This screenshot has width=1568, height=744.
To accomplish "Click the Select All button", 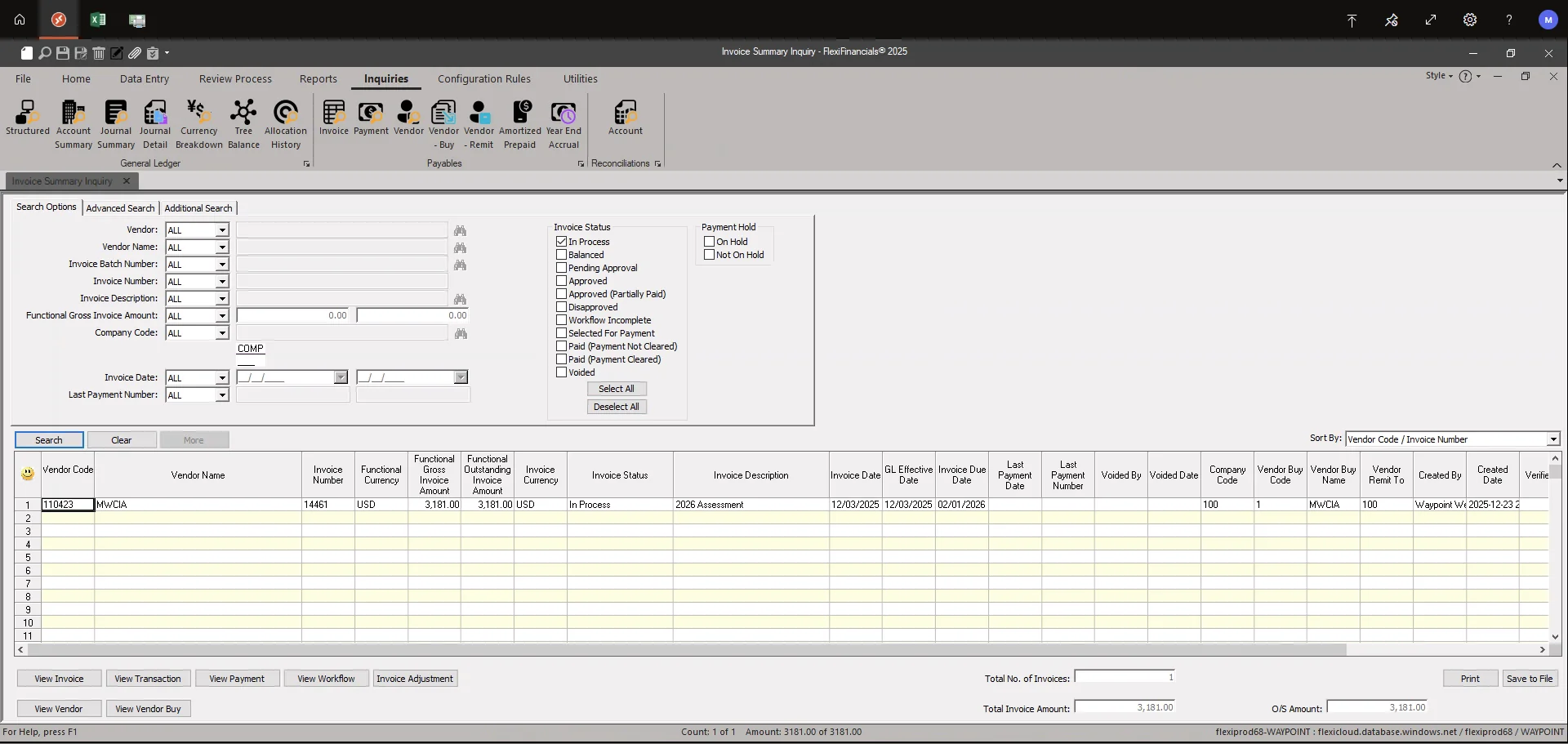I will [x=616, y=389].
